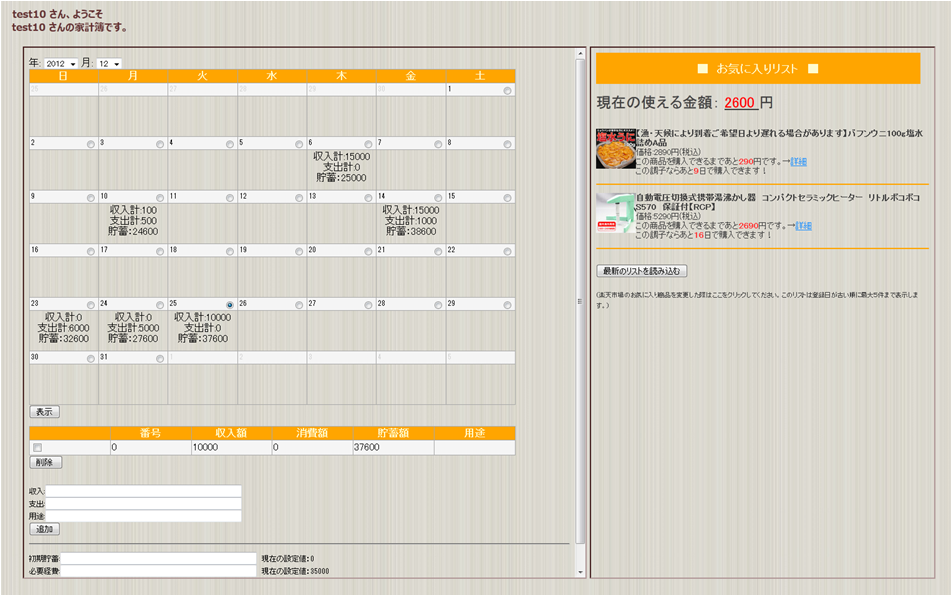Click the 初期貯蓄 initial savings input field
The width and height of the screenshot is (952, 596).
(159, 558)
